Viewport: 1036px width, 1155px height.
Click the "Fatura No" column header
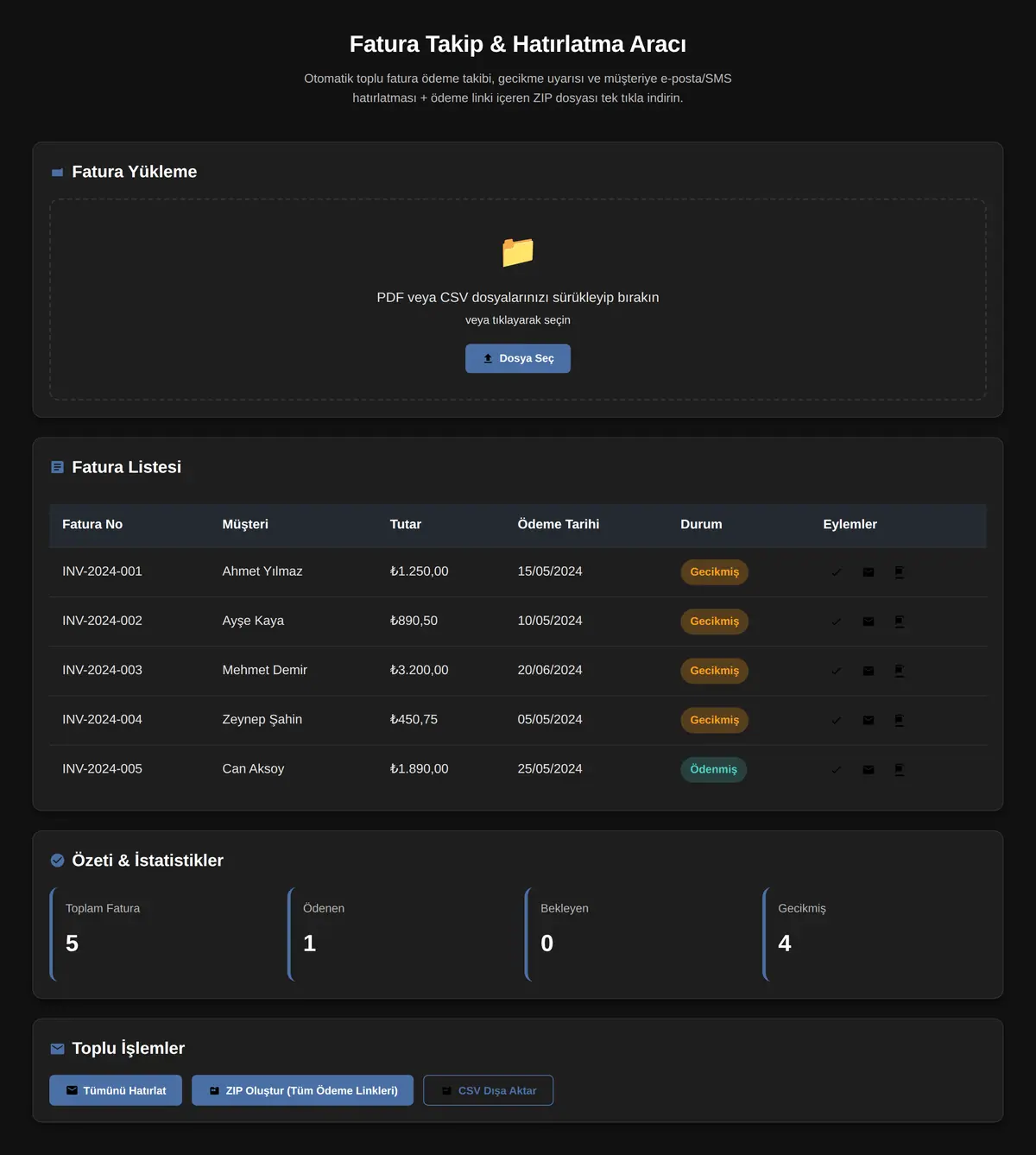92,524
